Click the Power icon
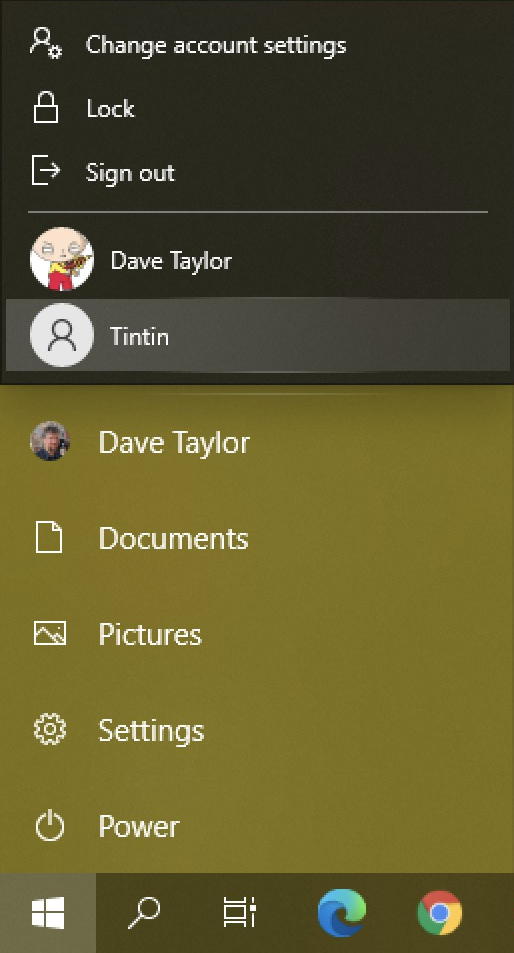Image resolution: width=514 pixels, height=953 pixels. click(x=49, y=827)
